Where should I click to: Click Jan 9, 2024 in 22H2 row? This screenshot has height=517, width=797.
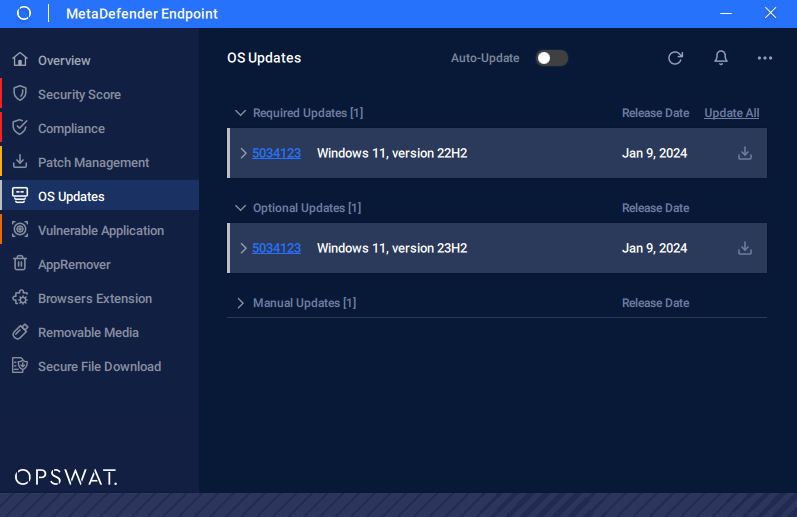655,153
